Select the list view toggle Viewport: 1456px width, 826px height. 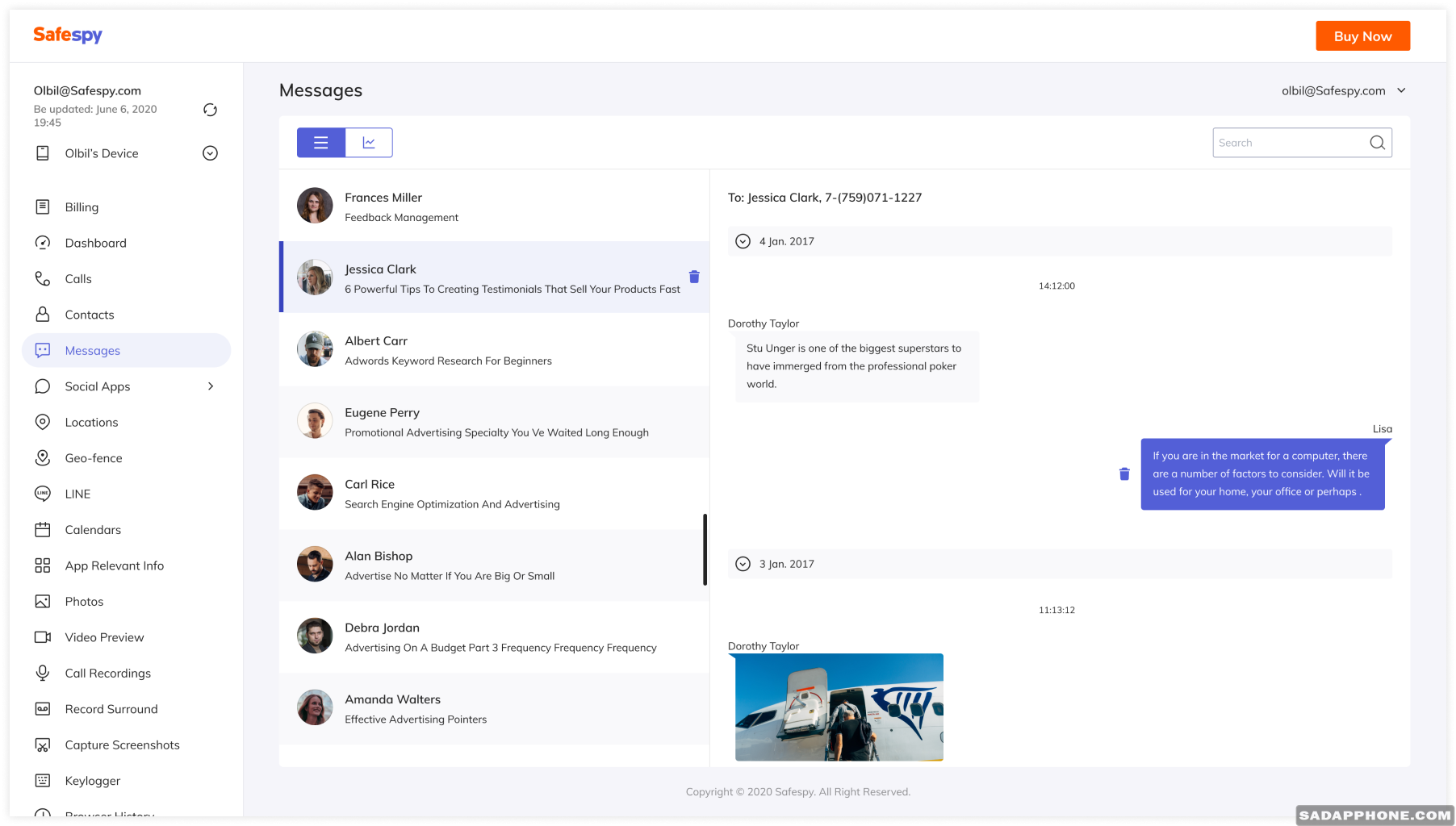tap(320, 142)
